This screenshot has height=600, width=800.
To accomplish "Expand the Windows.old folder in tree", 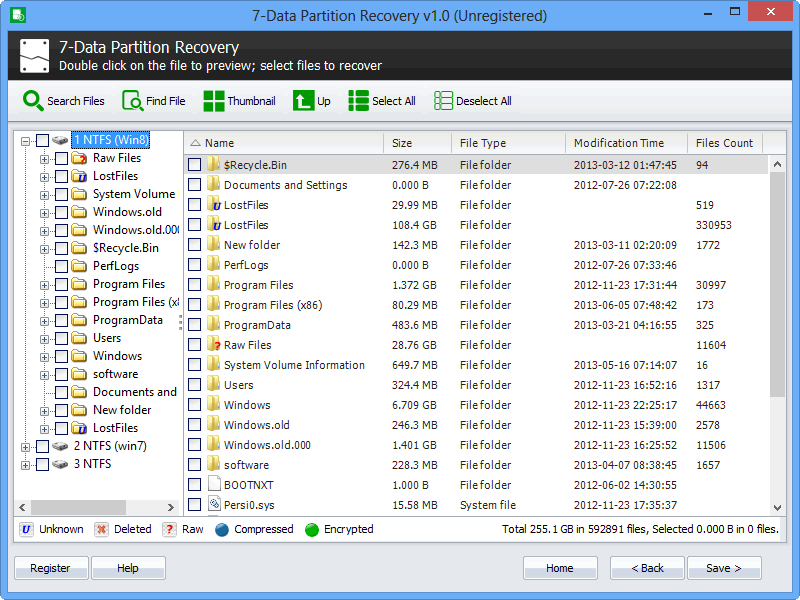I will tap(44, 212).
